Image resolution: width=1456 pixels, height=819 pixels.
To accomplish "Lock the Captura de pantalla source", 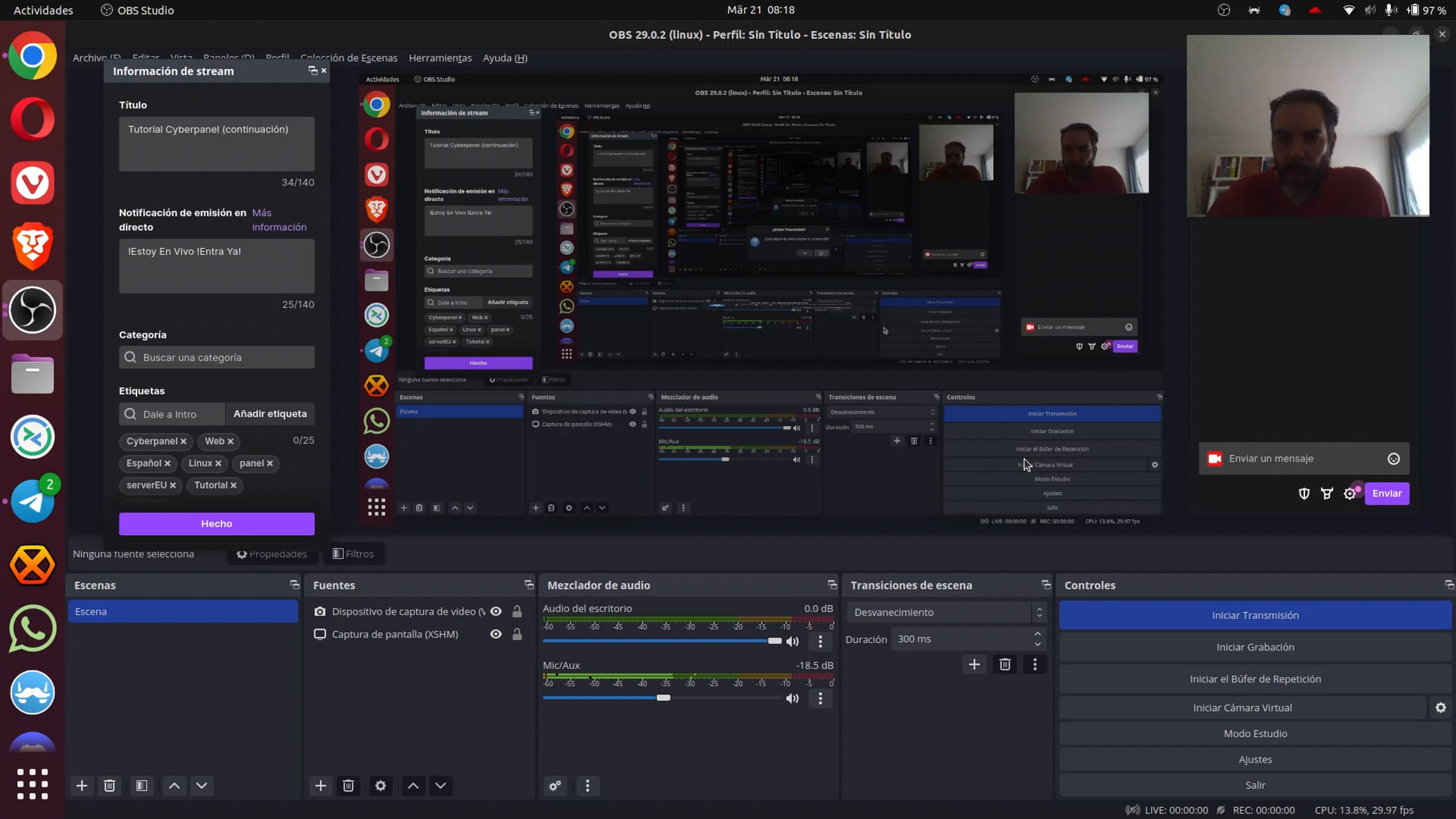I will 517,634.
